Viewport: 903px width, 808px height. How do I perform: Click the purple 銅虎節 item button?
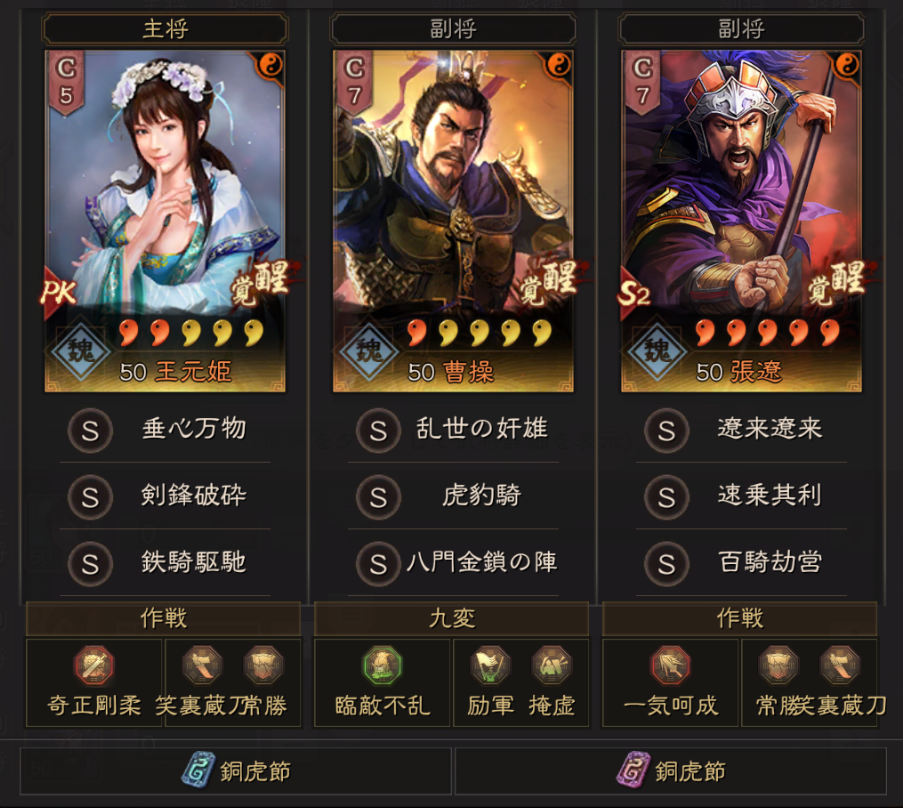click(670, 771)
